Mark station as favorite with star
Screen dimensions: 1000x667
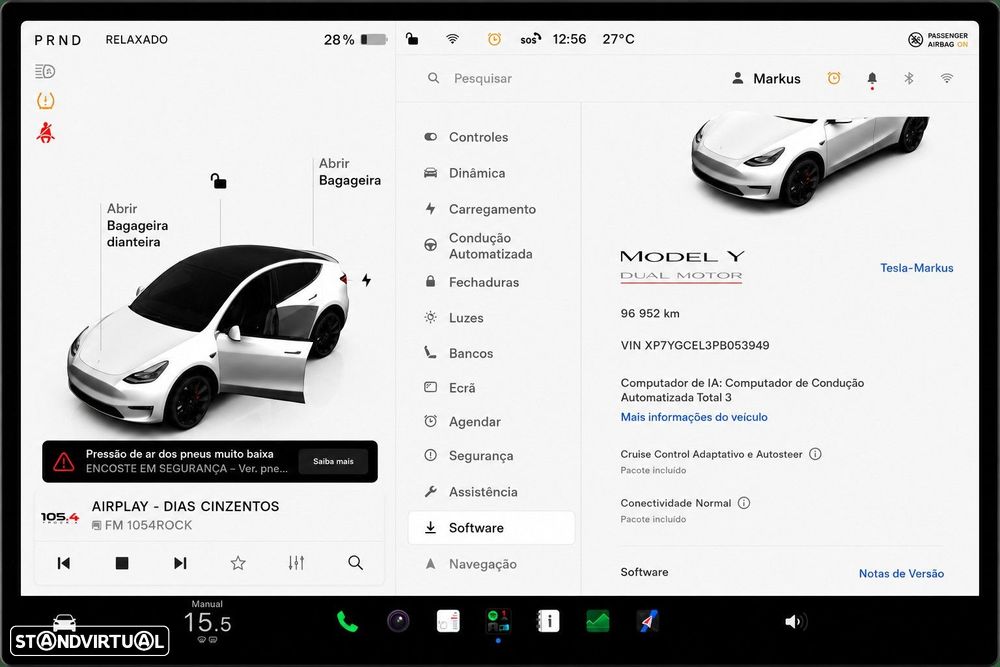238,563
